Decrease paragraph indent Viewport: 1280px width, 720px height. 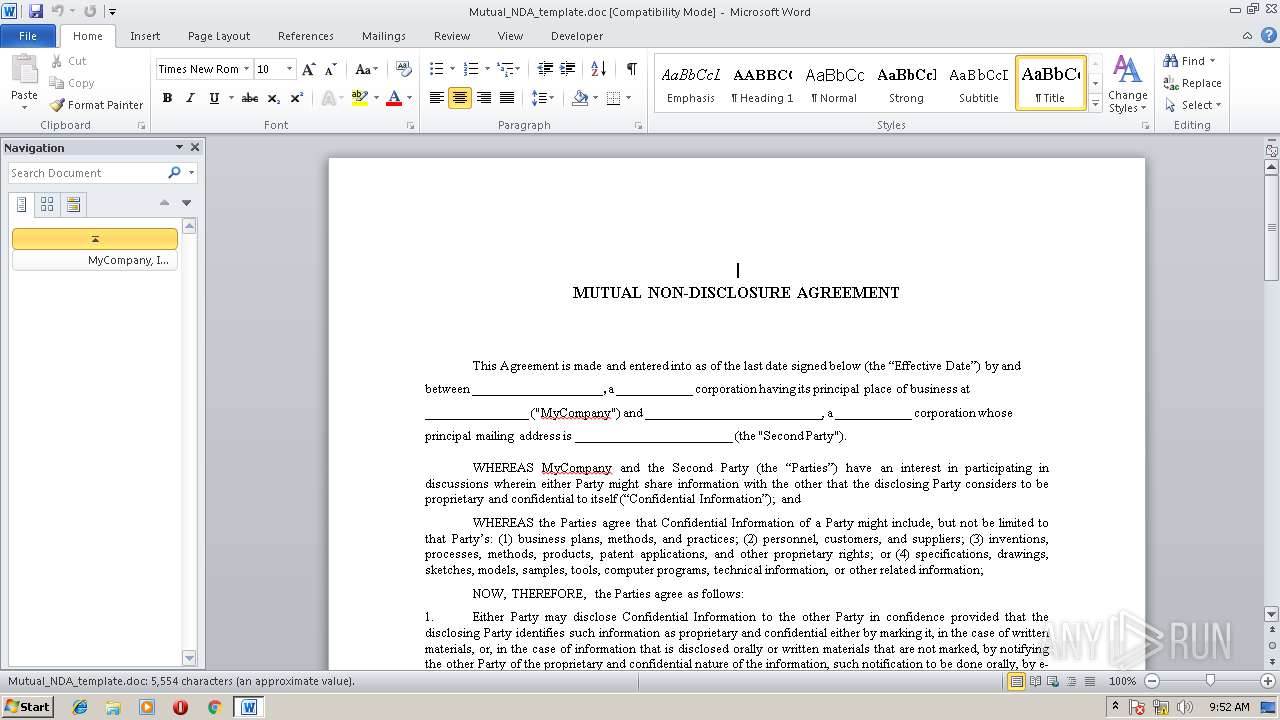click(x=545, y=69)
